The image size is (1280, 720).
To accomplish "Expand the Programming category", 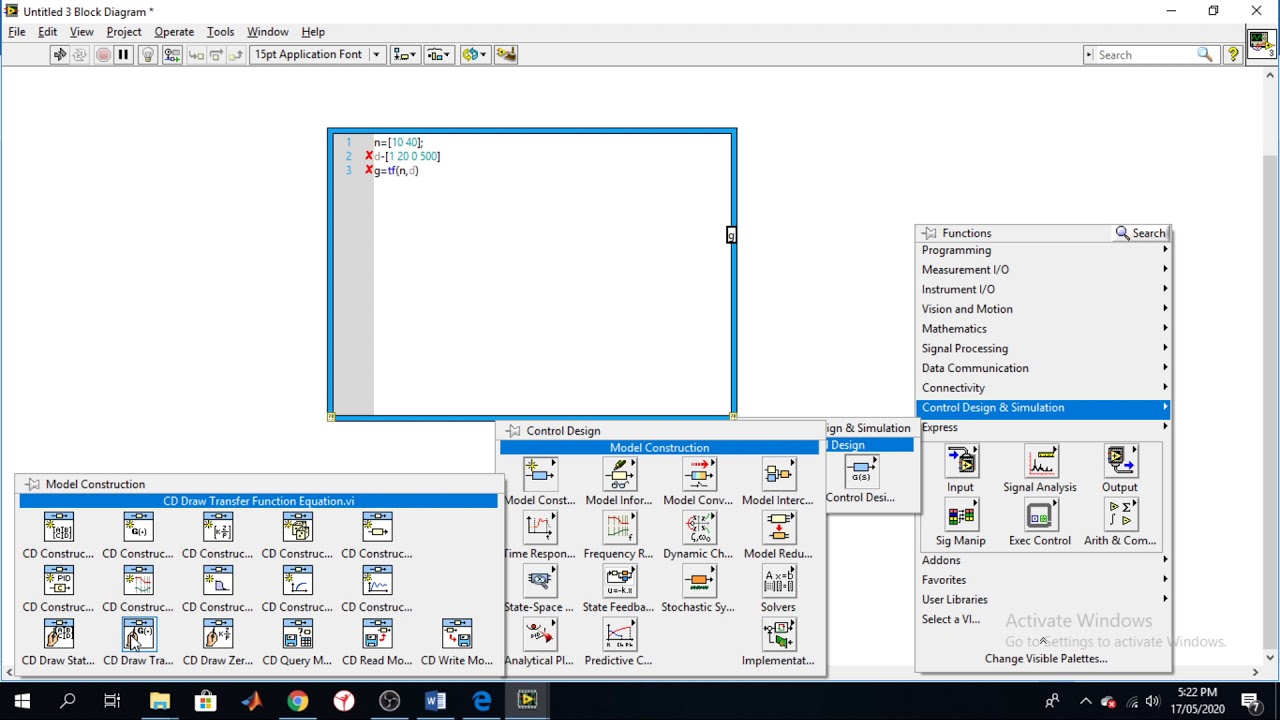I will coord(1043,250).
